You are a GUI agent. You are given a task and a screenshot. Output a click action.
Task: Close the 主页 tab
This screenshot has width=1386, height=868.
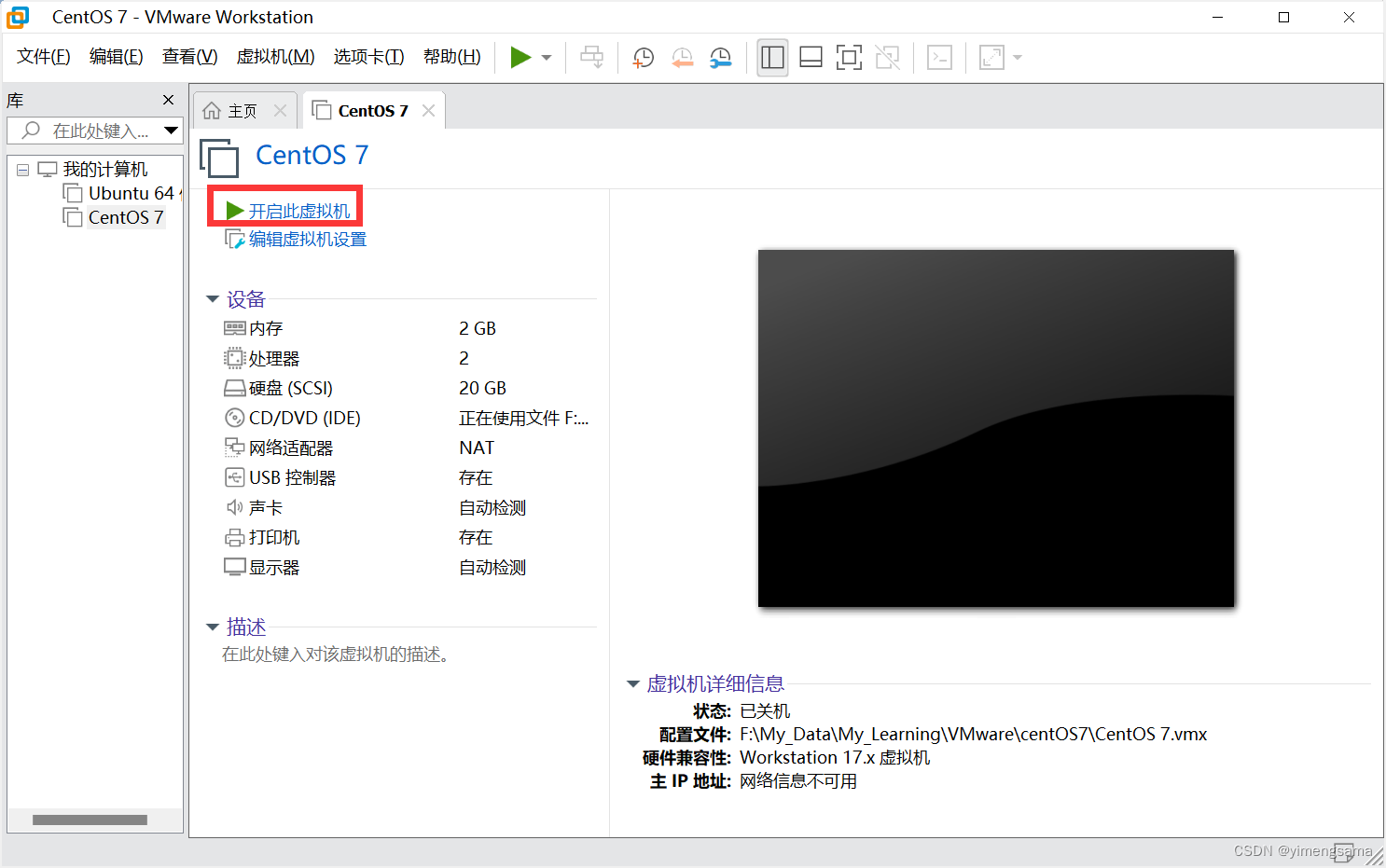point(280,110)
